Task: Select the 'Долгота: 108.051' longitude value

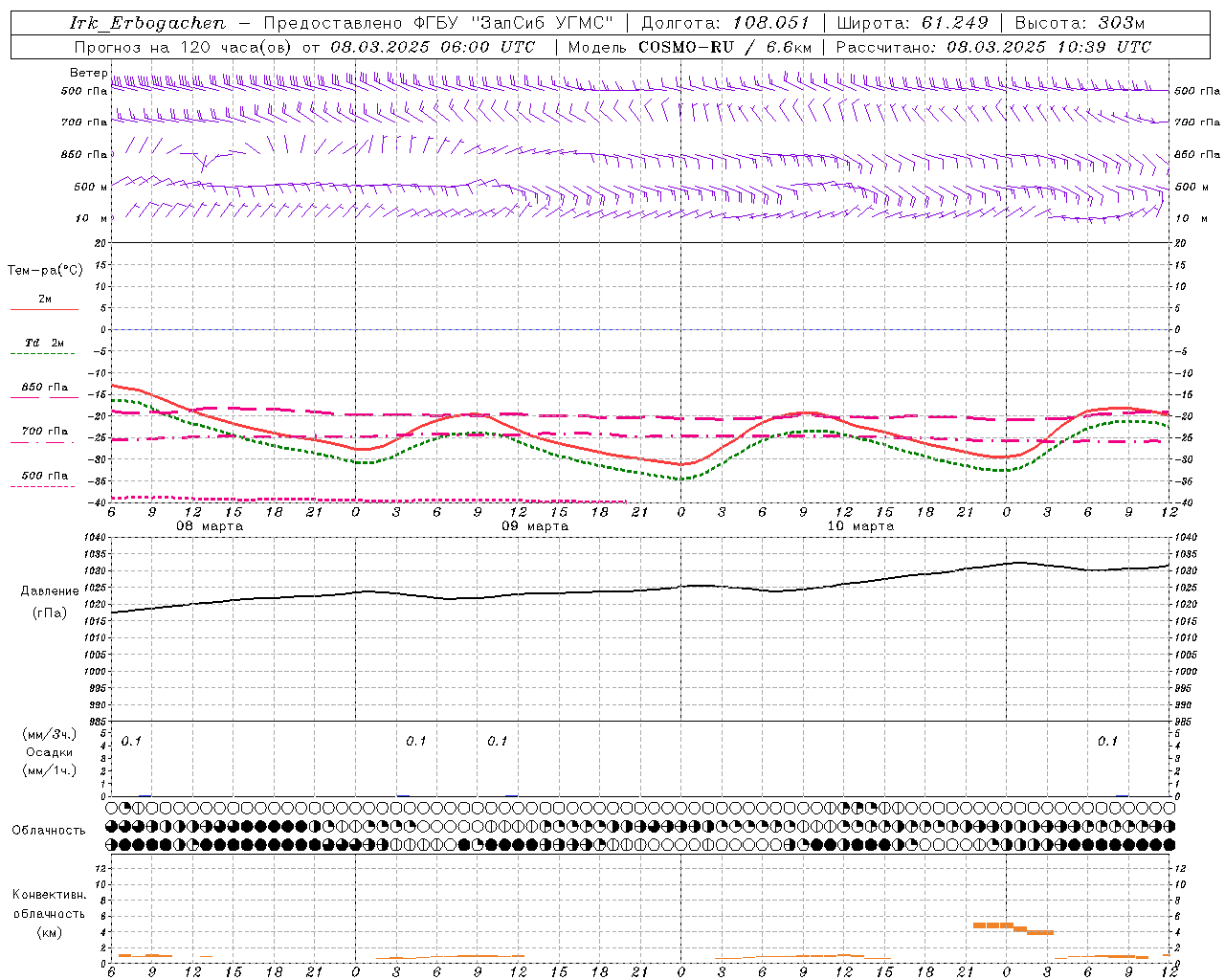Action: 724,23
